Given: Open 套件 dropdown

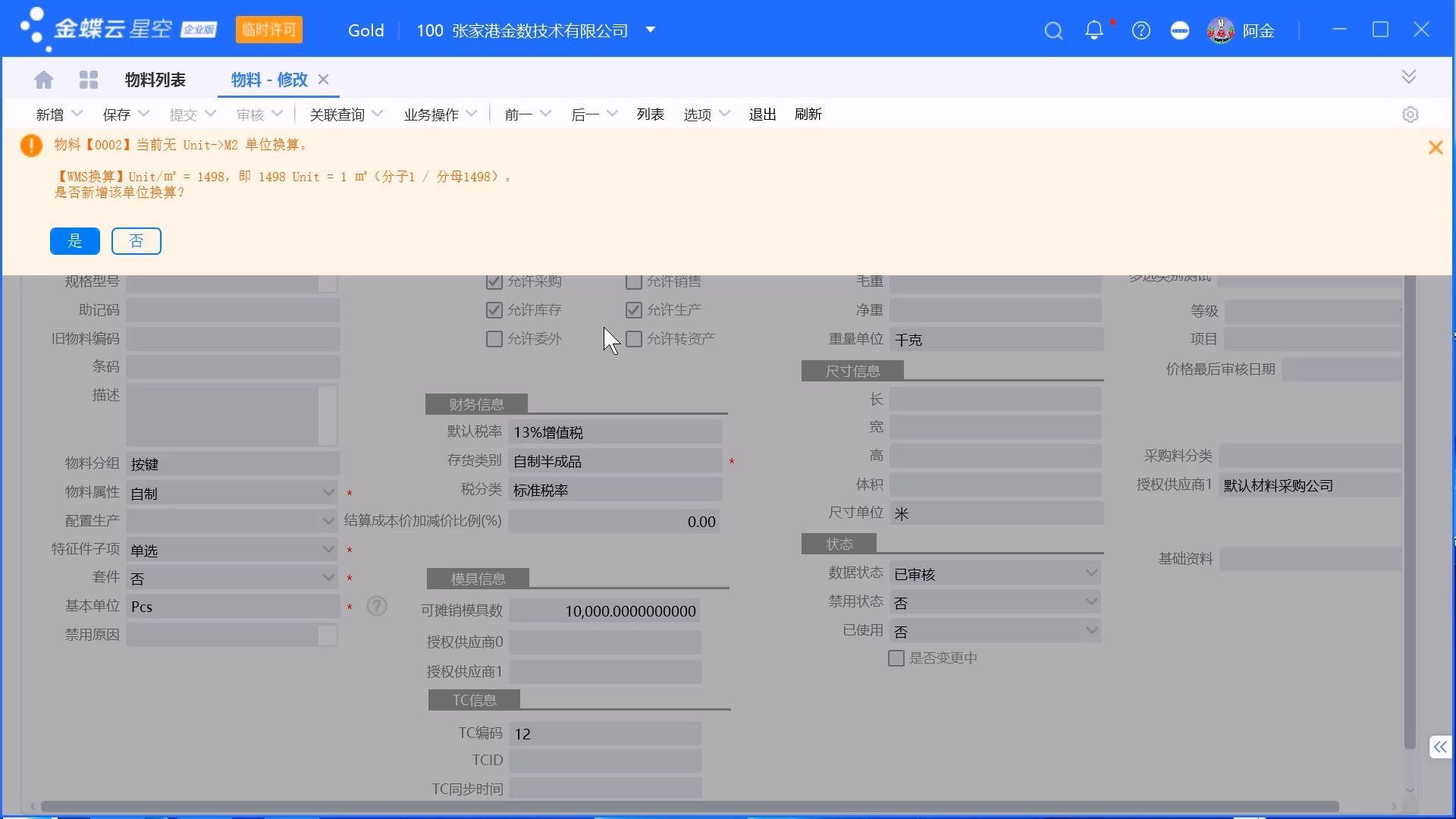Looking at the screenshot, I should pyautogui.click(x=328, y=578).
